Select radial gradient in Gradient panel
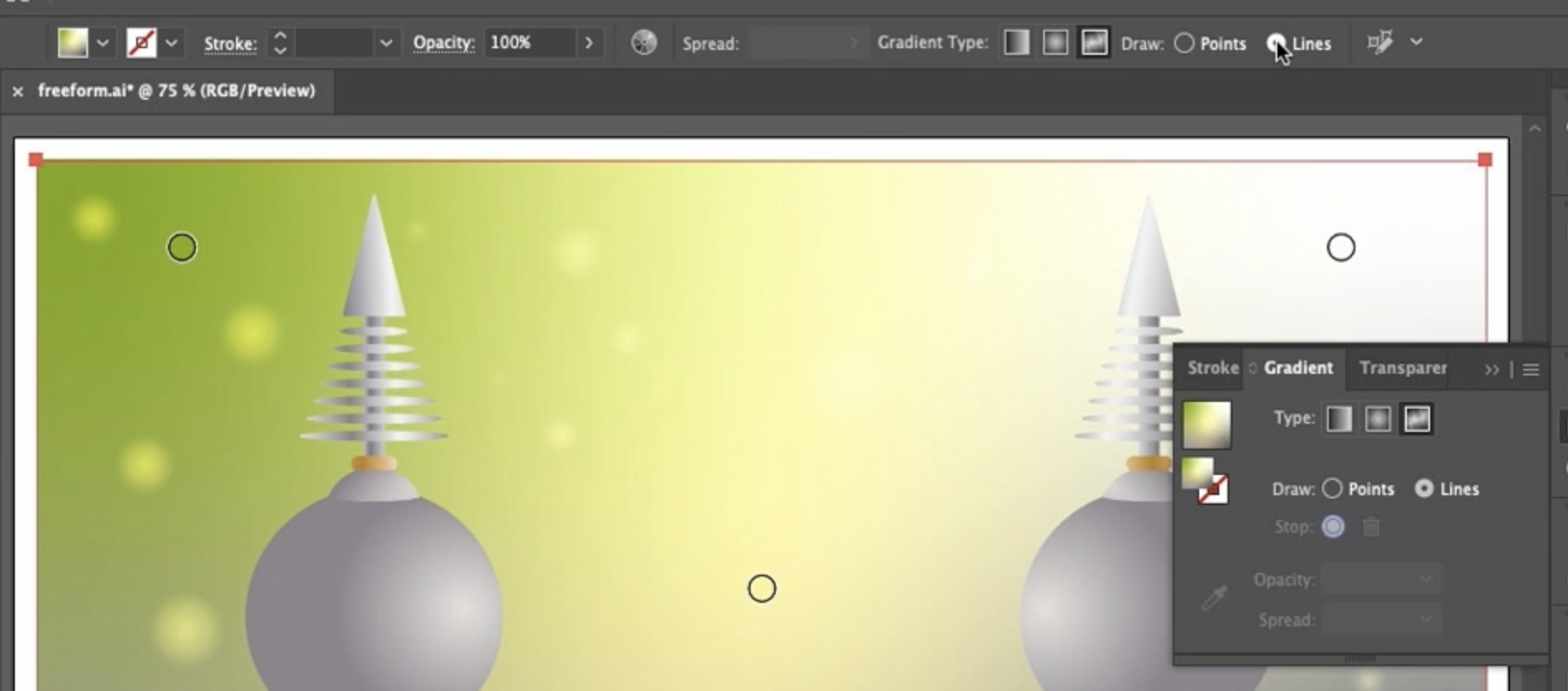The image size is (1568, 691). click(x=1378, y=419)
